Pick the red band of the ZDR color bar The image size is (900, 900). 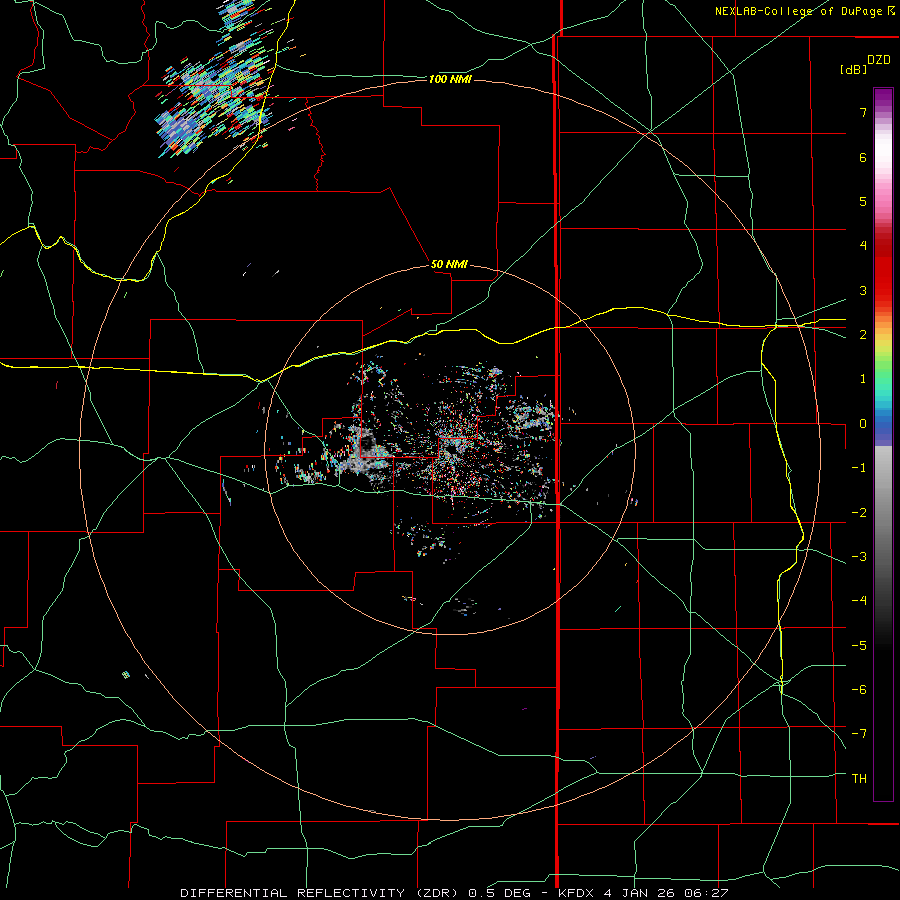[883, 273]
